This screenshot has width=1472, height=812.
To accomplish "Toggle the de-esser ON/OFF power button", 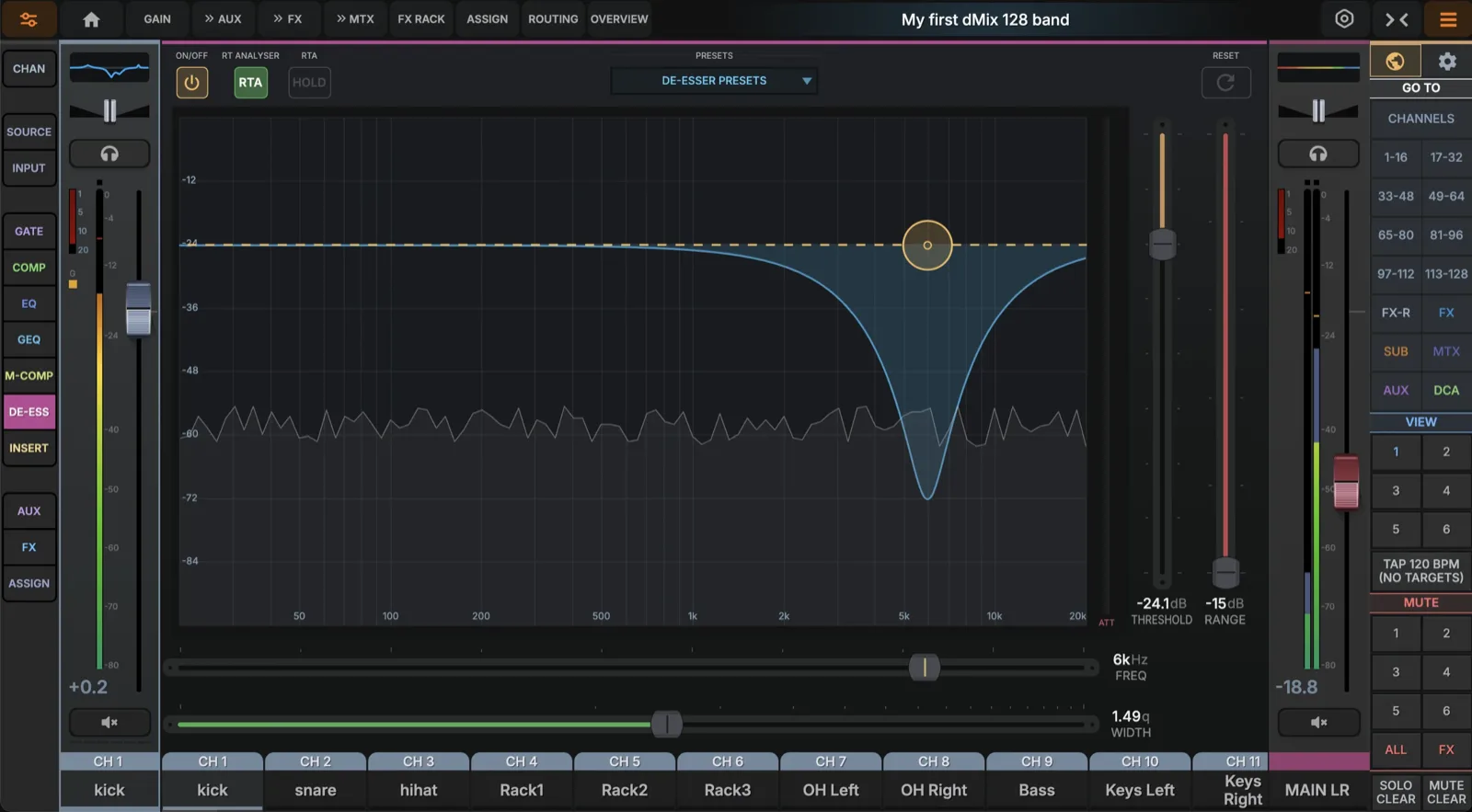I will 191,83.
